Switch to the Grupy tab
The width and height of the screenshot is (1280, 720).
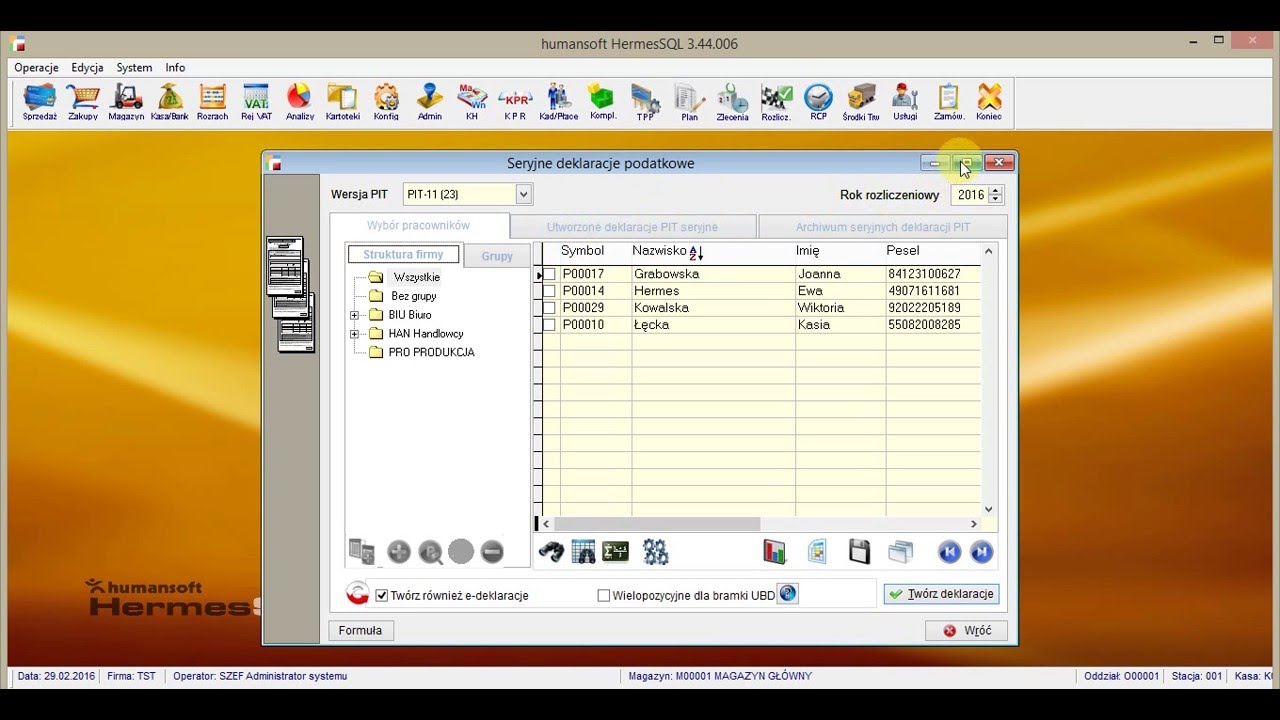point(497,256)
